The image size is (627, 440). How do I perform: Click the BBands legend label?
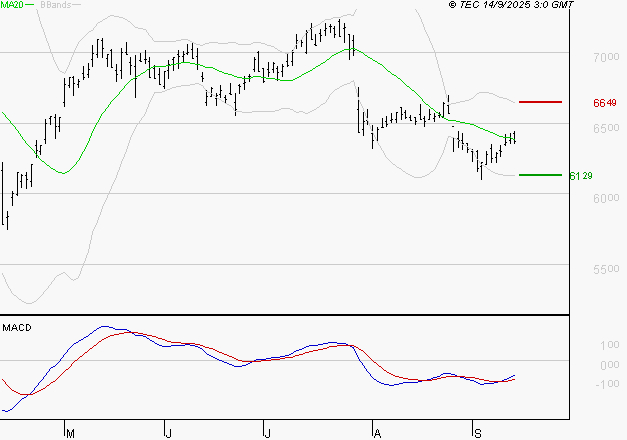57,6
